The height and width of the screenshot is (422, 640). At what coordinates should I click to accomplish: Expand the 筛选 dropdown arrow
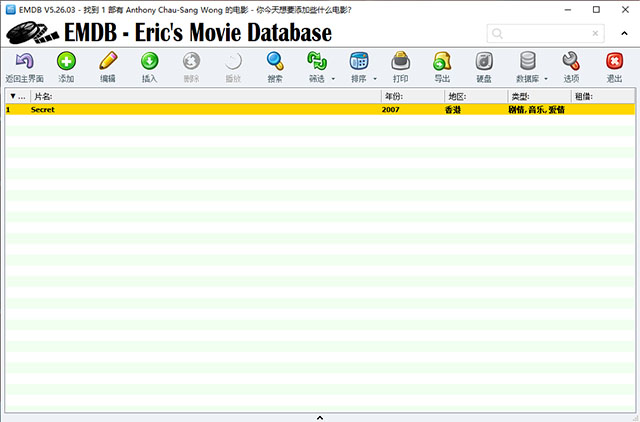click(x=333, y=79)
